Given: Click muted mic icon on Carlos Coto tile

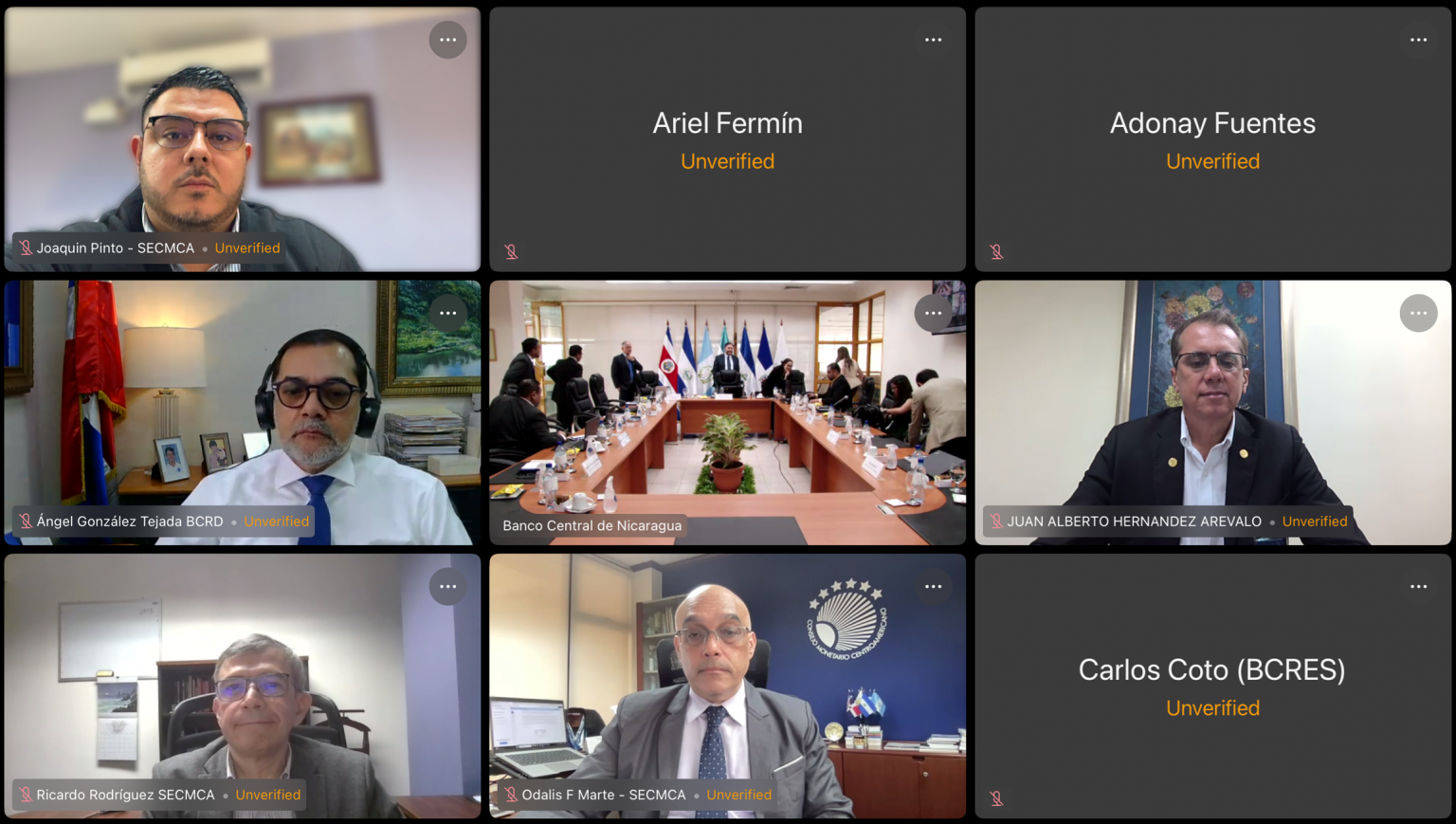Looking at the screenshot, I should (x=996, y=798).
